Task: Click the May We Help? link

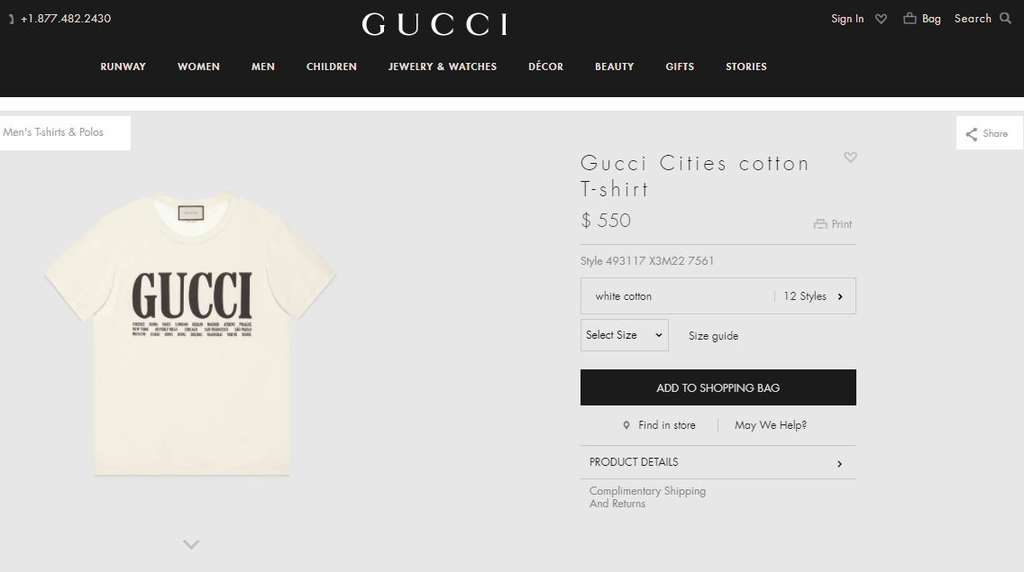Action: tap(770, 425)
